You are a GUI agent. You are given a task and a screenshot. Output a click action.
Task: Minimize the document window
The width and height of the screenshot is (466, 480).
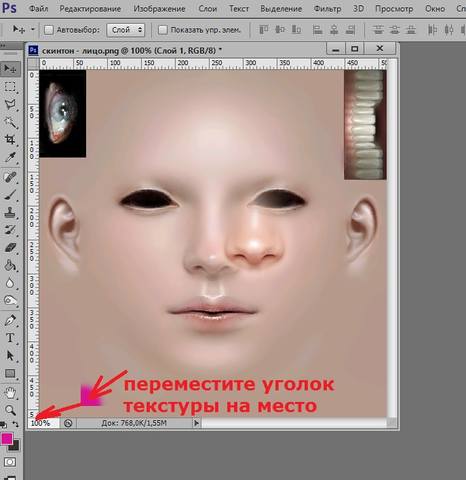[336, 49]
